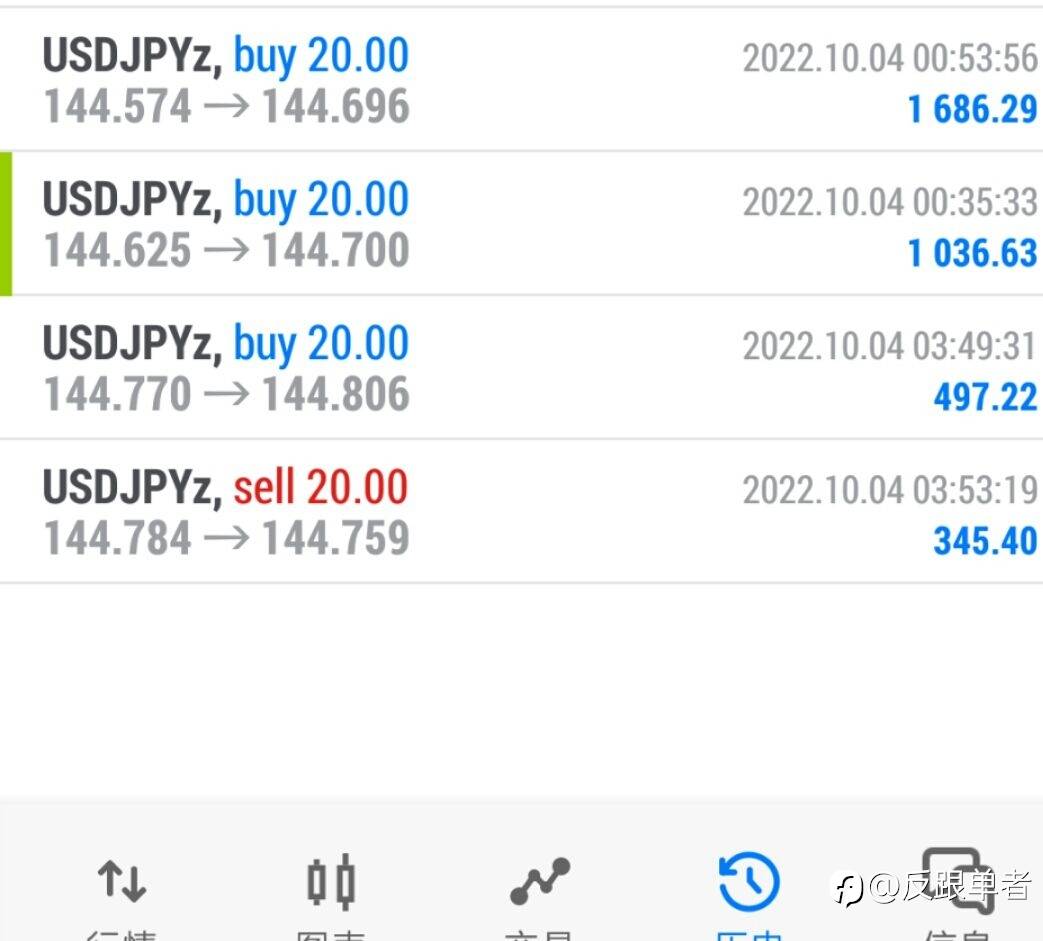The width and height of the screenshot is (1043, 941).
Task: Tap the 2022.10.04 00:35:33 timestamp
Action: tap(889, 202)
